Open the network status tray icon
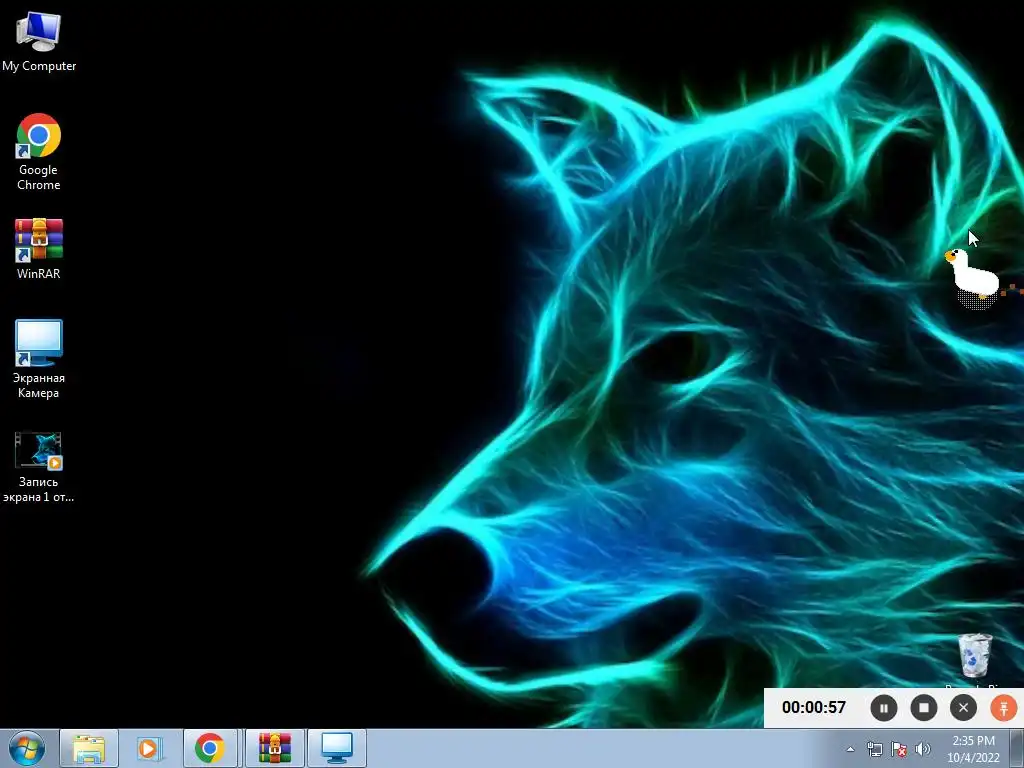 click(874, 749)
